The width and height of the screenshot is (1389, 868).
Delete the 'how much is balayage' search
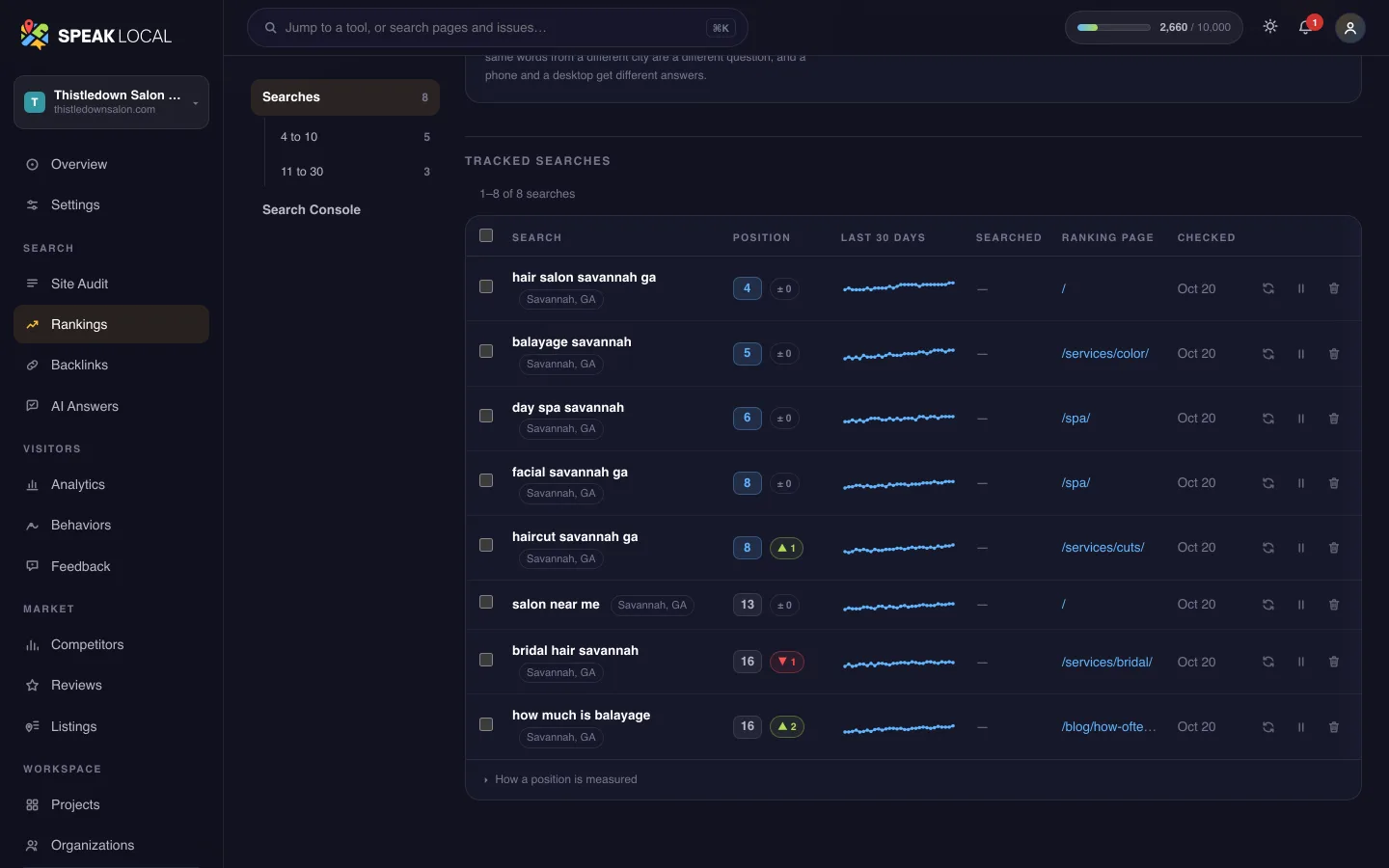1334,727
